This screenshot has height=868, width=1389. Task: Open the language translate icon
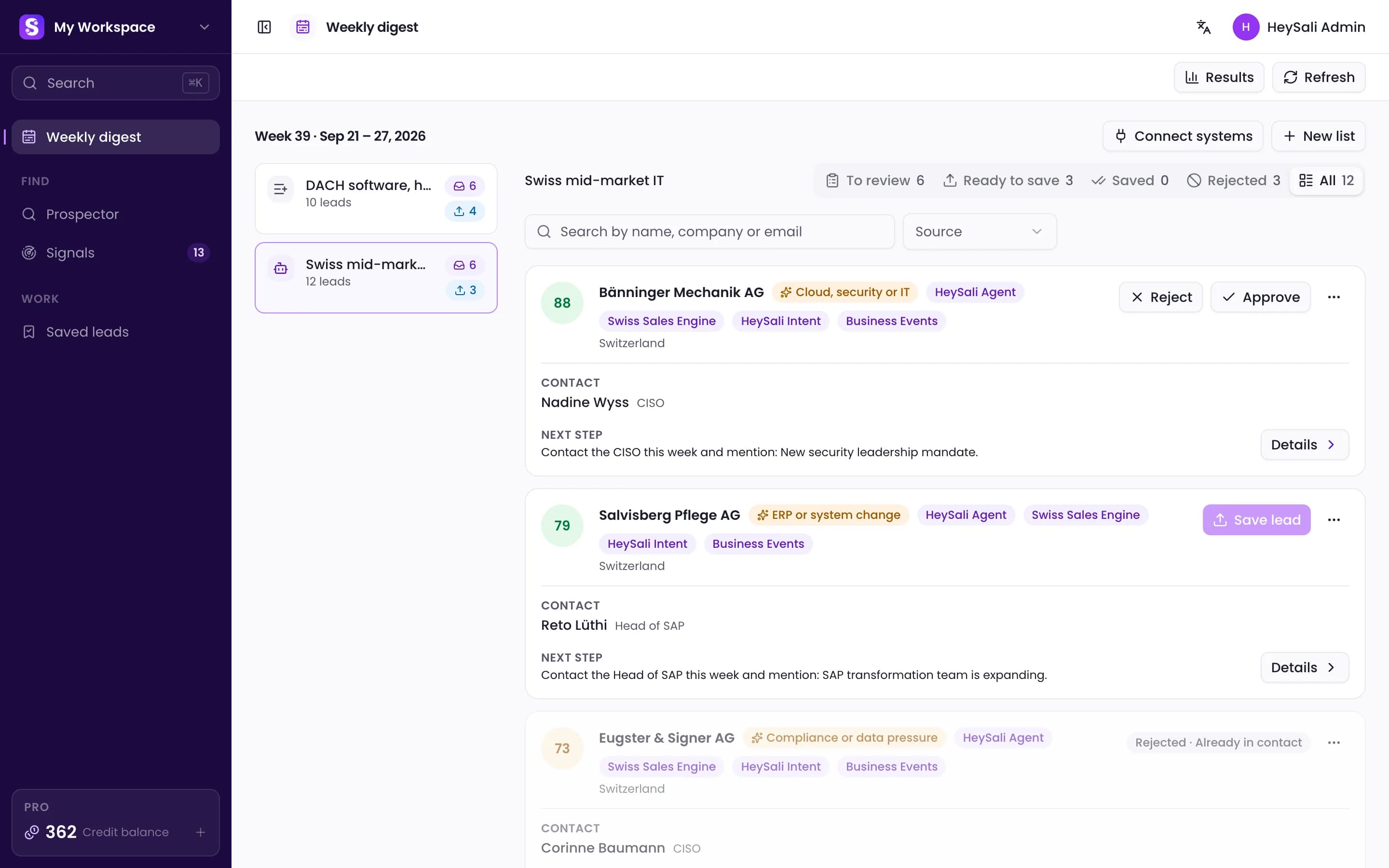click(x=1204, y=27)
